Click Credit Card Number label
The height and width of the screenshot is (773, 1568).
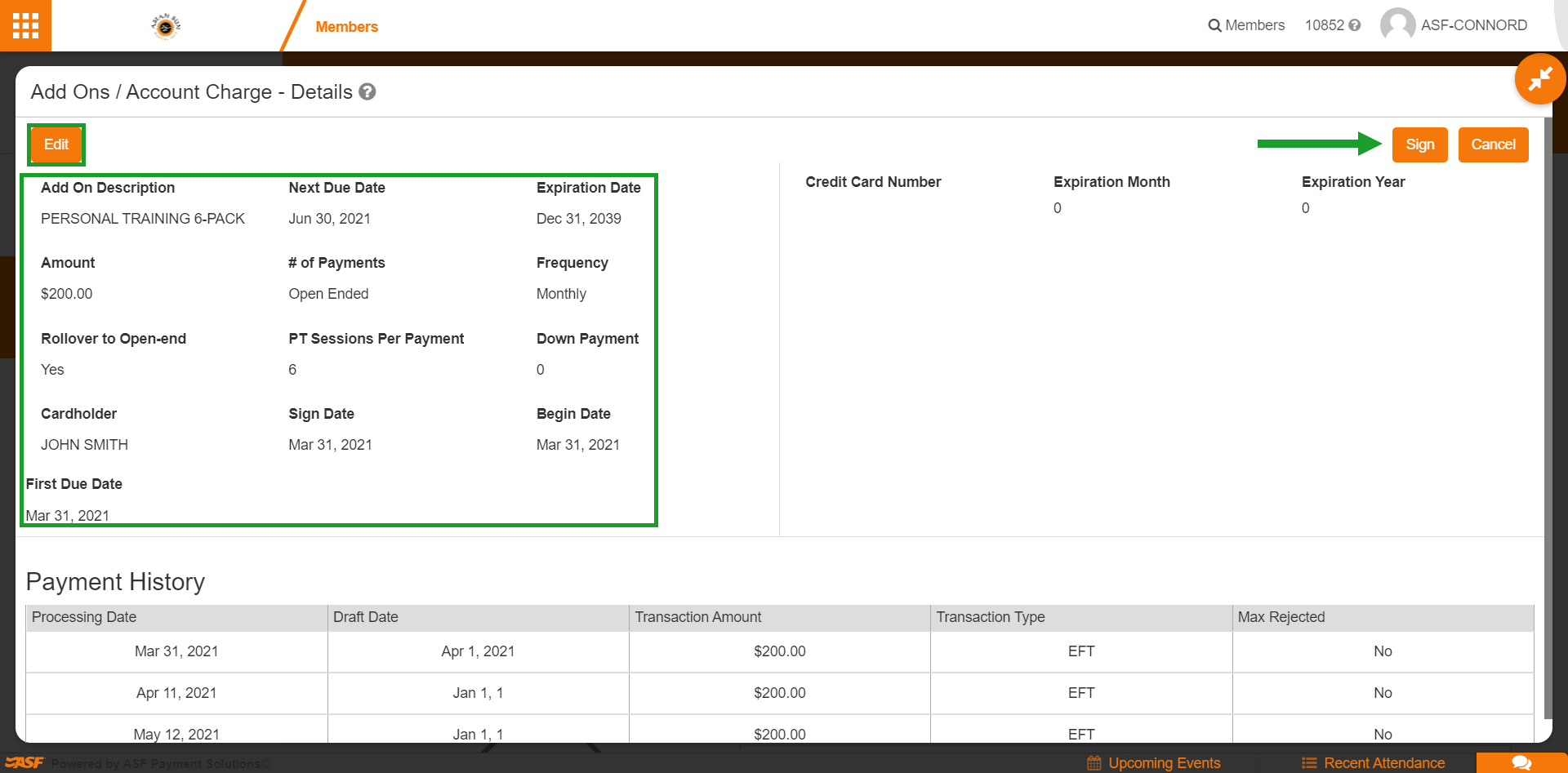pyautogui.click(x=873, y=182)
